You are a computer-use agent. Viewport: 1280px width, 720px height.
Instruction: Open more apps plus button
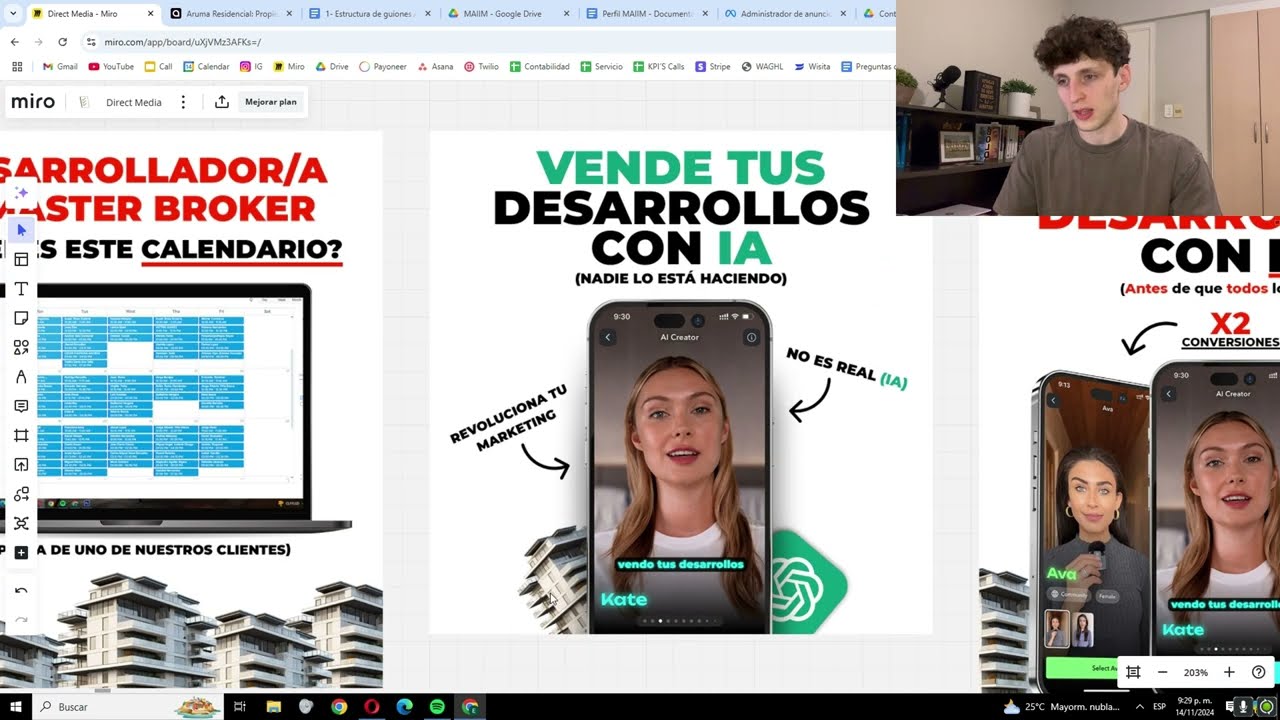pos(21,553)
